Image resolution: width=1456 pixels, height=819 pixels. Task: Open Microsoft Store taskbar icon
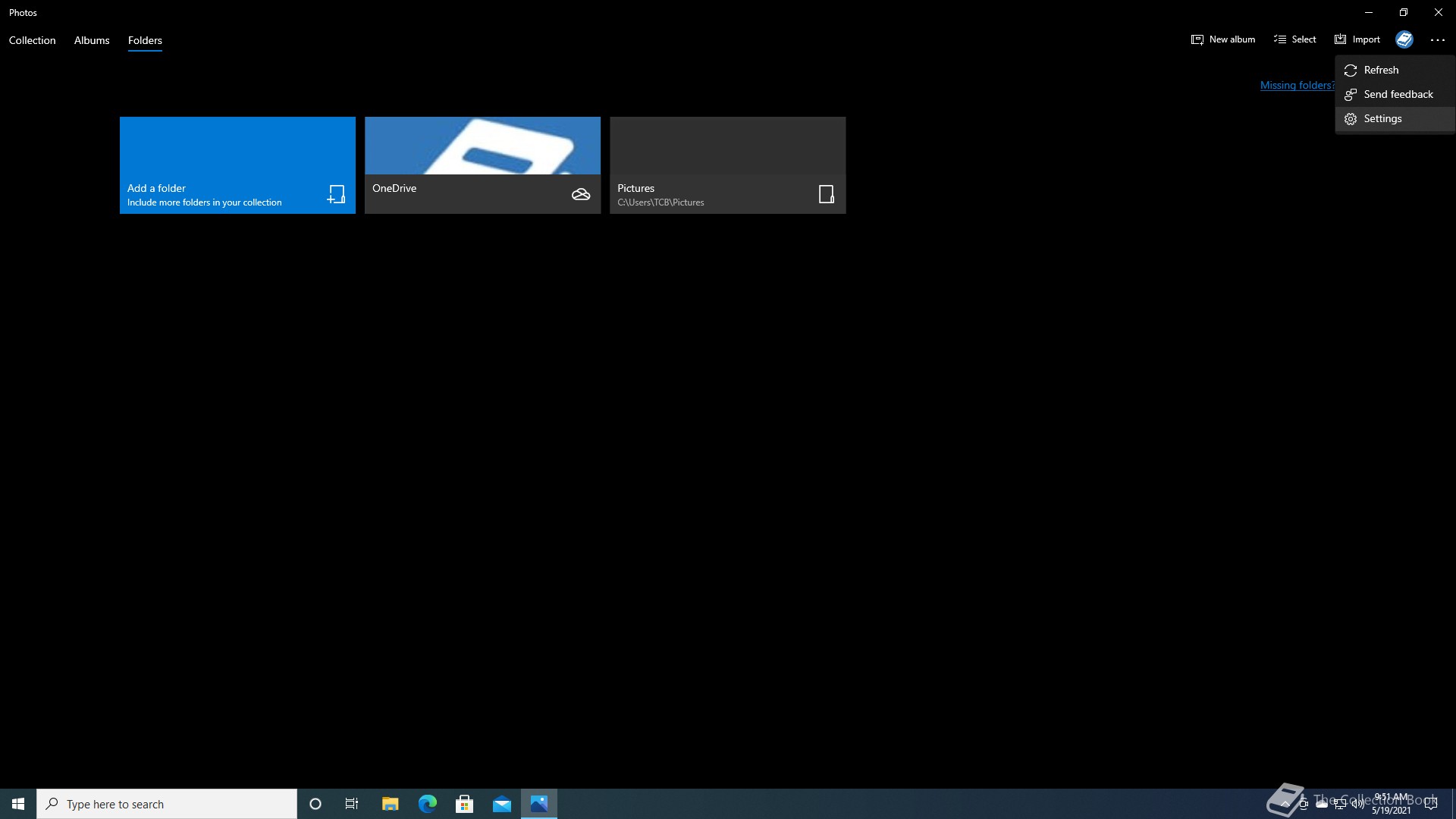[x=465, y=804]
